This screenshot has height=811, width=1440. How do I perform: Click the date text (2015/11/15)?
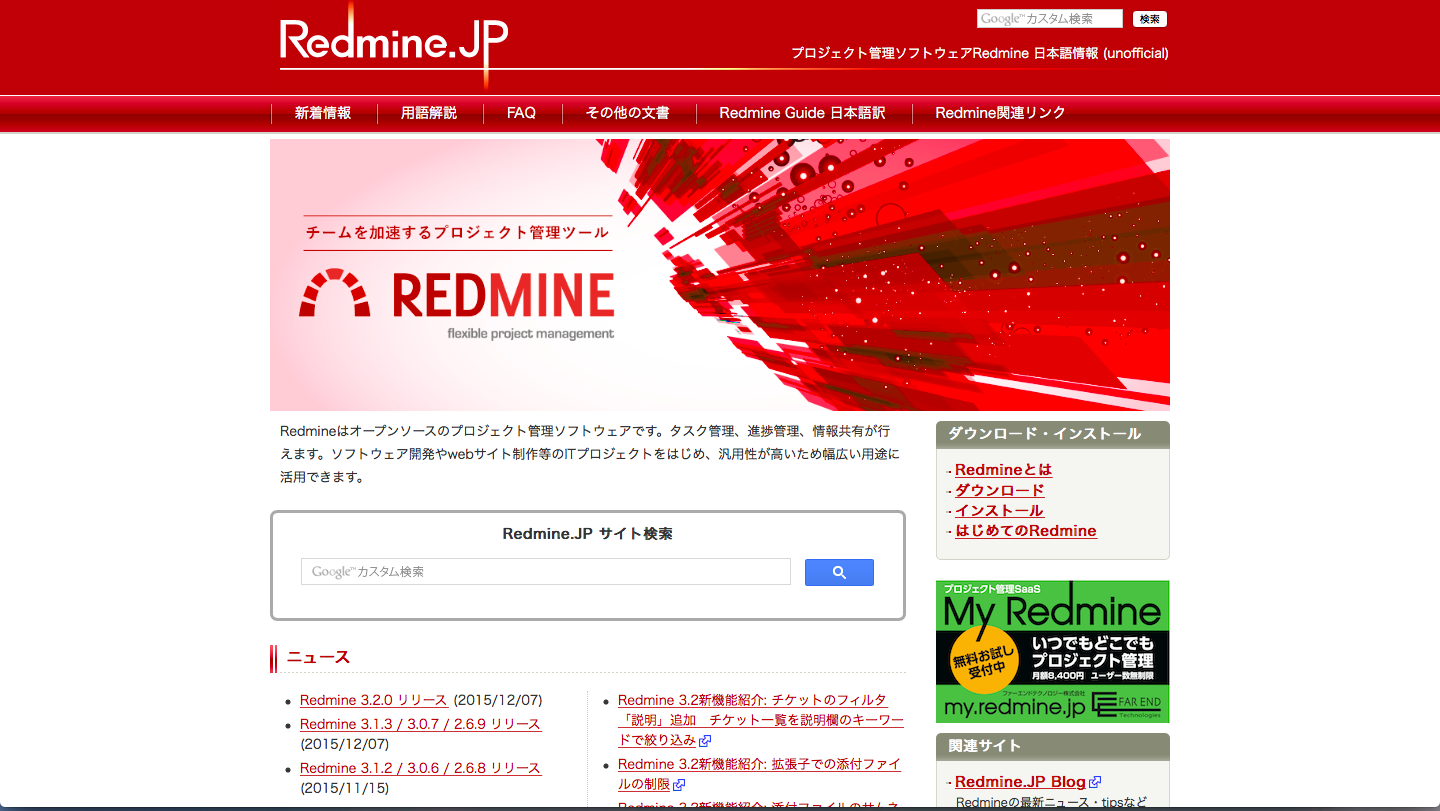(344, 788)
